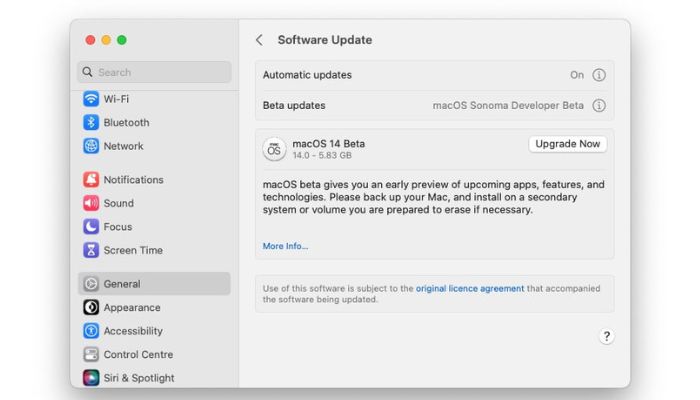Select Notifications label in sidebar
Image resolution: width=700 pixels, height=400 pixels.
[x=133, y=179]
